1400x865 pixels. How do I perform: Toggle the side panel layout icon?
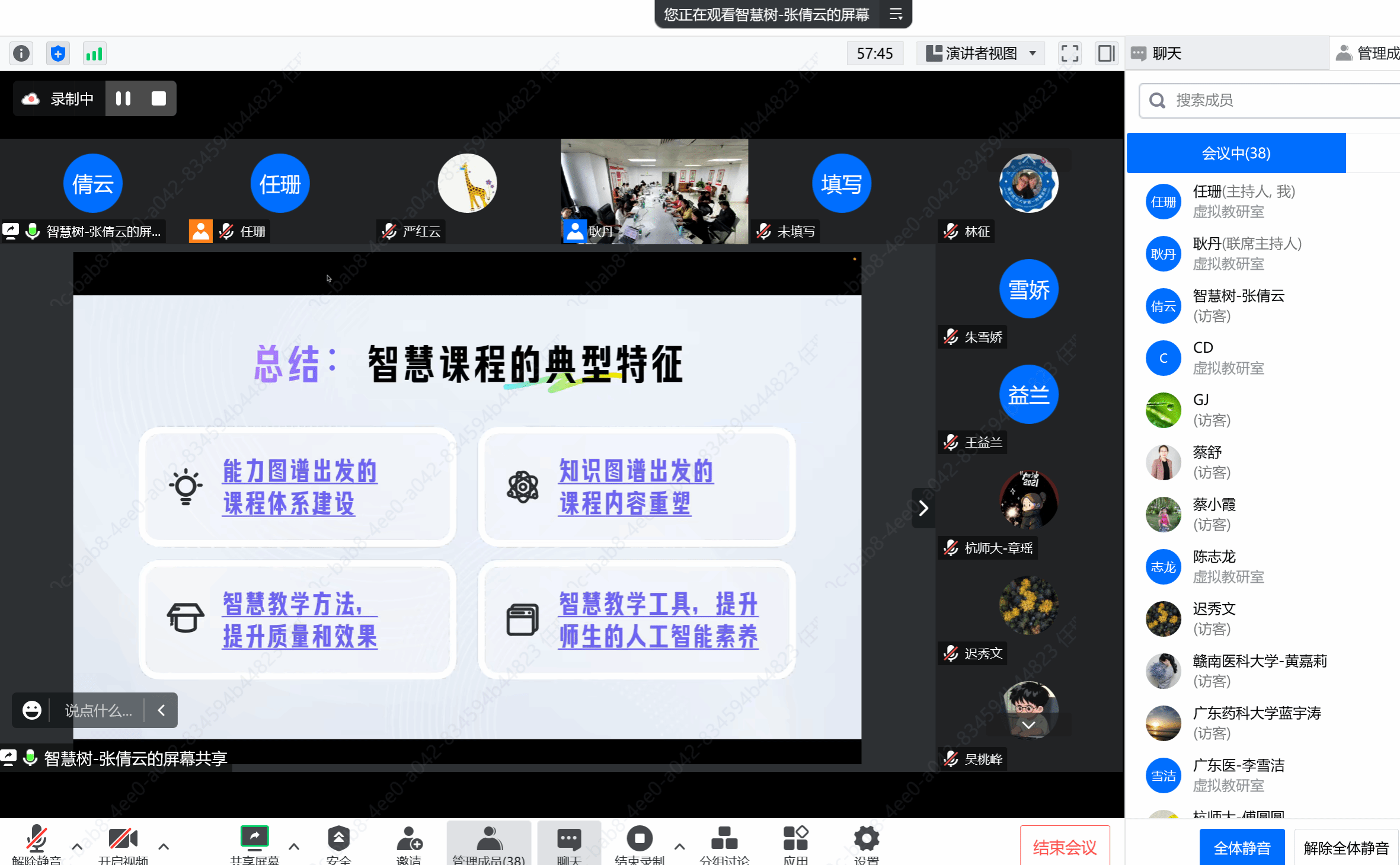[1106, 53]
